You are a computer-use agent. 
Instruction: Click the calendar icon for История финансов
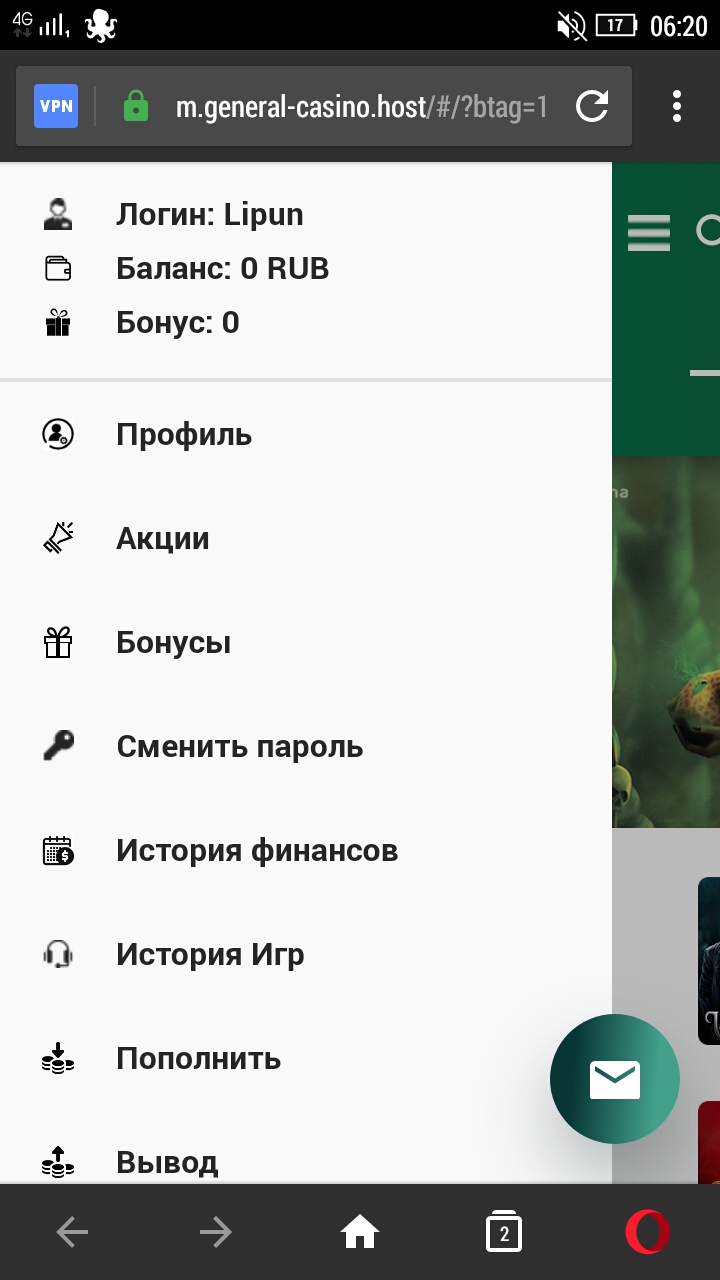coord(58,850)
